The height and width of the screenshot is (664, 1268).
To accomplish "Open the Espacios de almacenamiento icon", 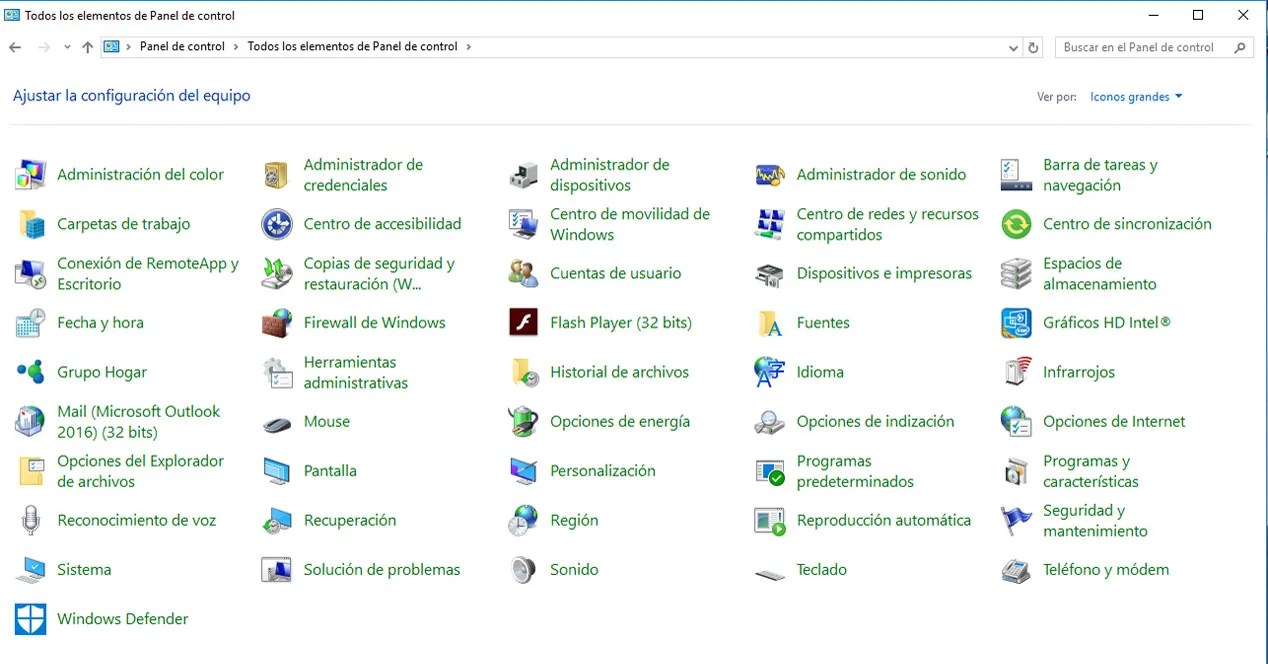I will pos(1016,274).
